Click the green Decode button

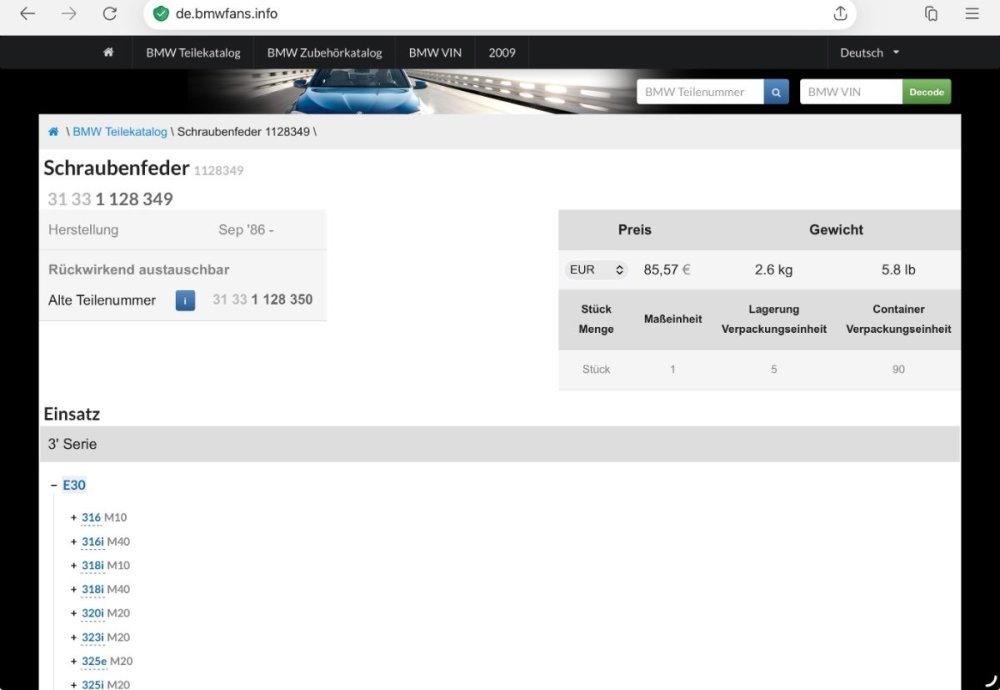pyautogui.click(x=927, y=92)
